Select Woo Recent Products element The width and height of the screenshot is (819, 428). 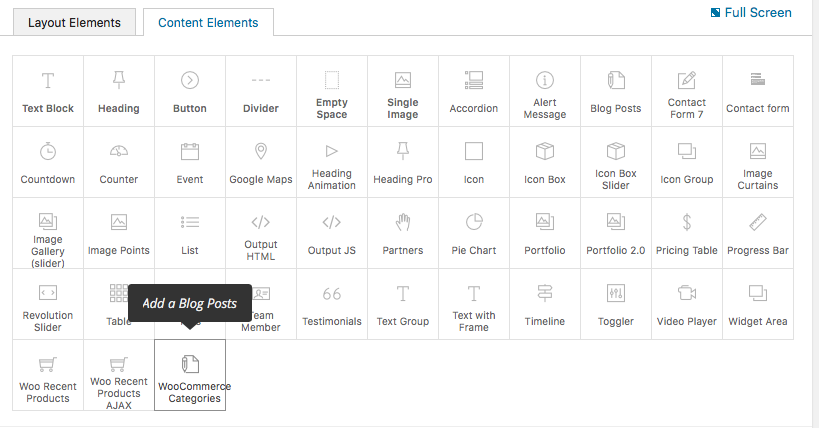(x=48, y=375)
